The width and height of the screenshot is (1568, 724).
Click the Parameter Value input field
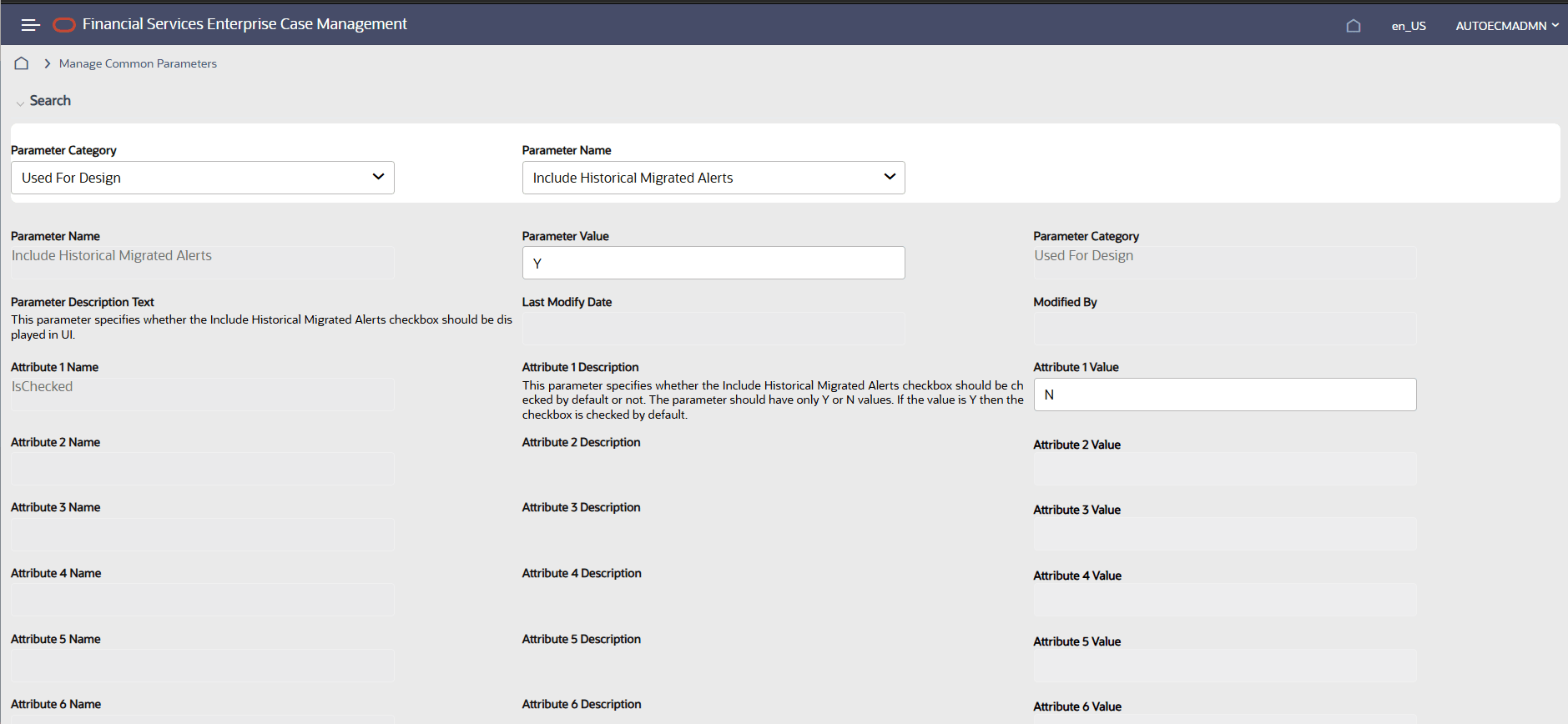(x=713, y=263)
